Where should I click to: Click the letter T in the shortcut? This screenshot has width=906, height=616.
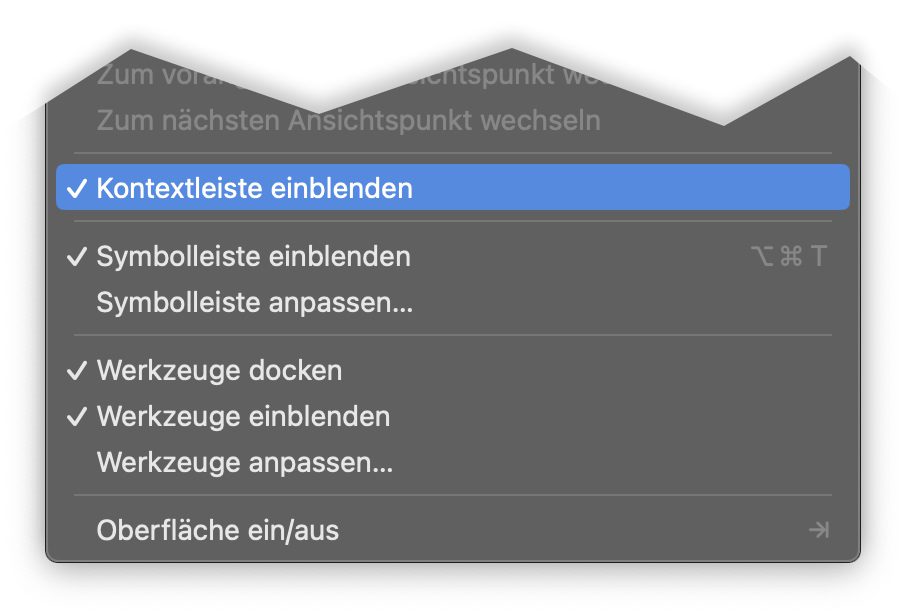pyautogui.click(x=818, y=257)
